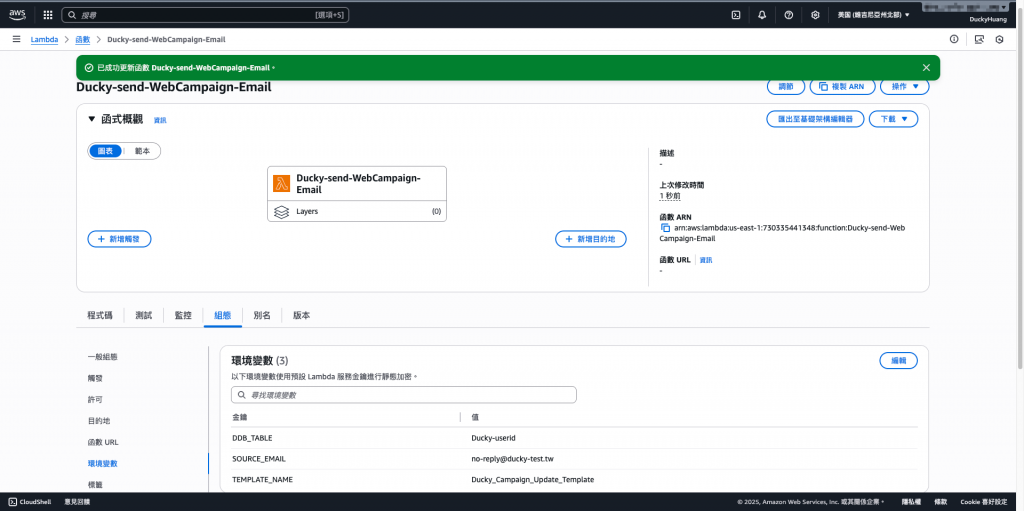
Task: Click the Ducky-userid value
Action: click(494, 438)
